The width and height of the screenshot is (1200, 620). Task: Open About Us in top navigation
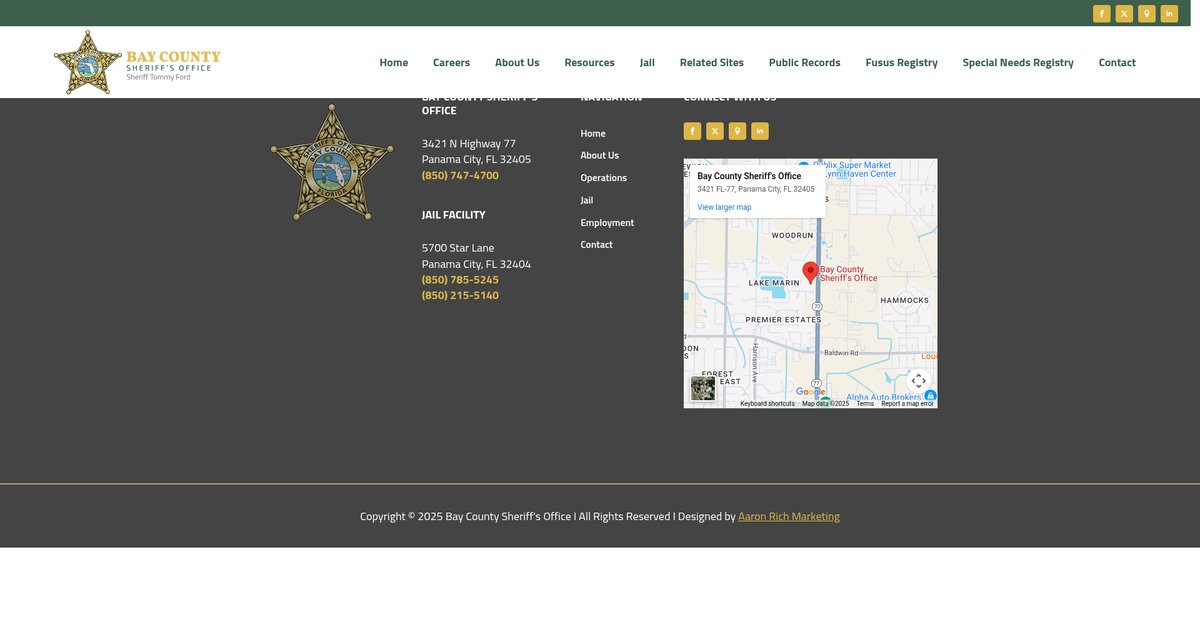pyautogui.click(x=517, y=62)
